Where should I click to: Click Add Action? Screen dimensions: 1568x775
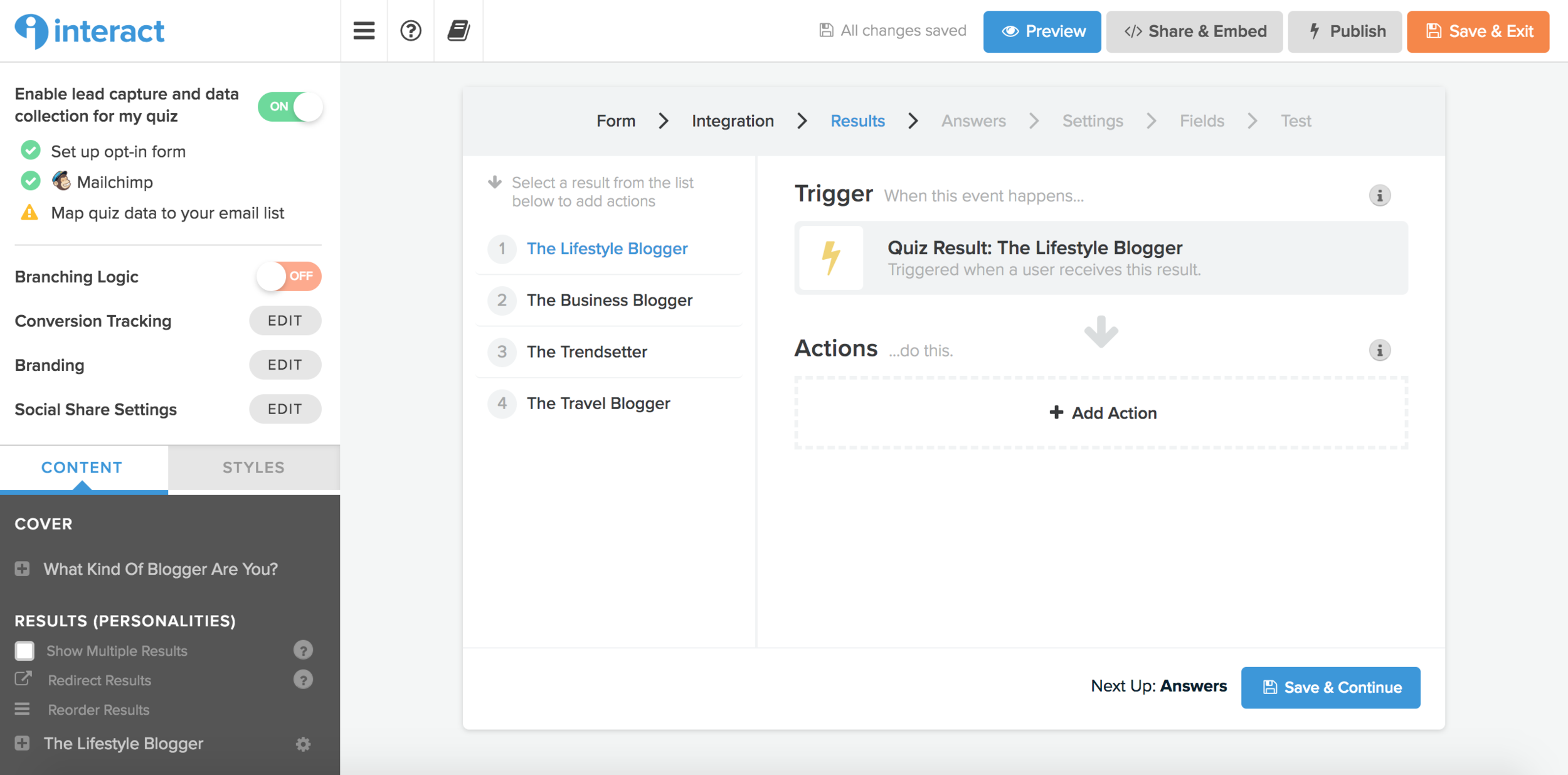tap(1101, 413)
